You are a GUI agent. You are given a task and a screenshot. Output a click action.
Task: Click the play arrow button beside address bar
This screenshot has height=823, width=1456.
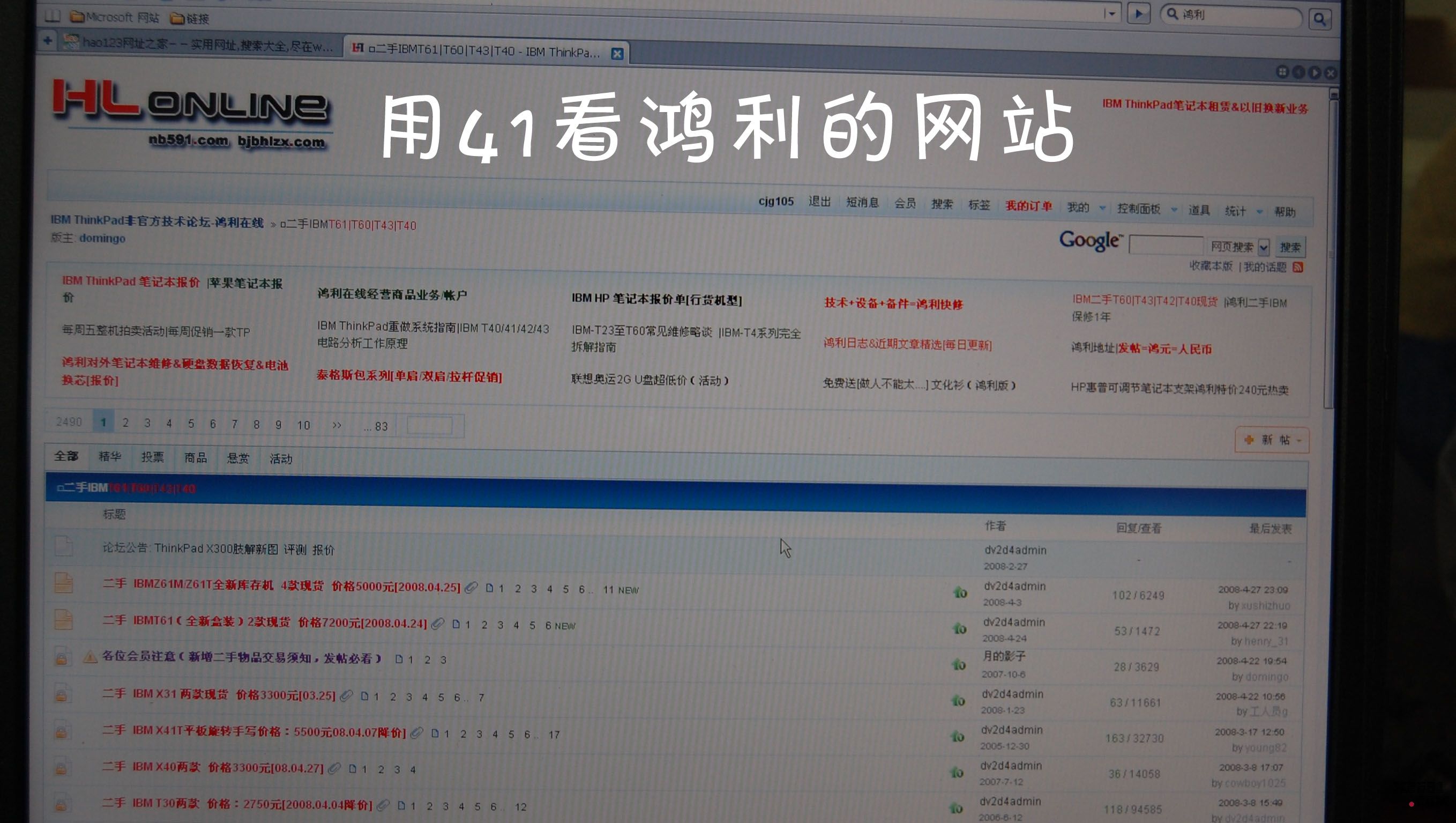click(1138, 13)
